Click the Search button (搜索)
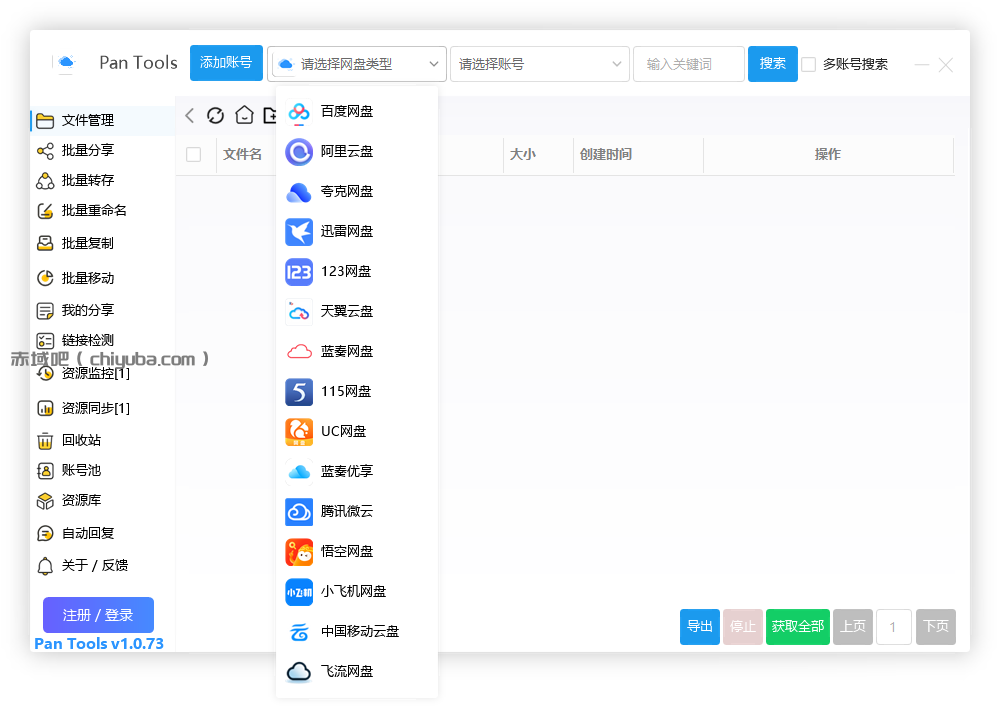Image resolution: width=1000 pixels, height=721 pixels. [772, 64]
